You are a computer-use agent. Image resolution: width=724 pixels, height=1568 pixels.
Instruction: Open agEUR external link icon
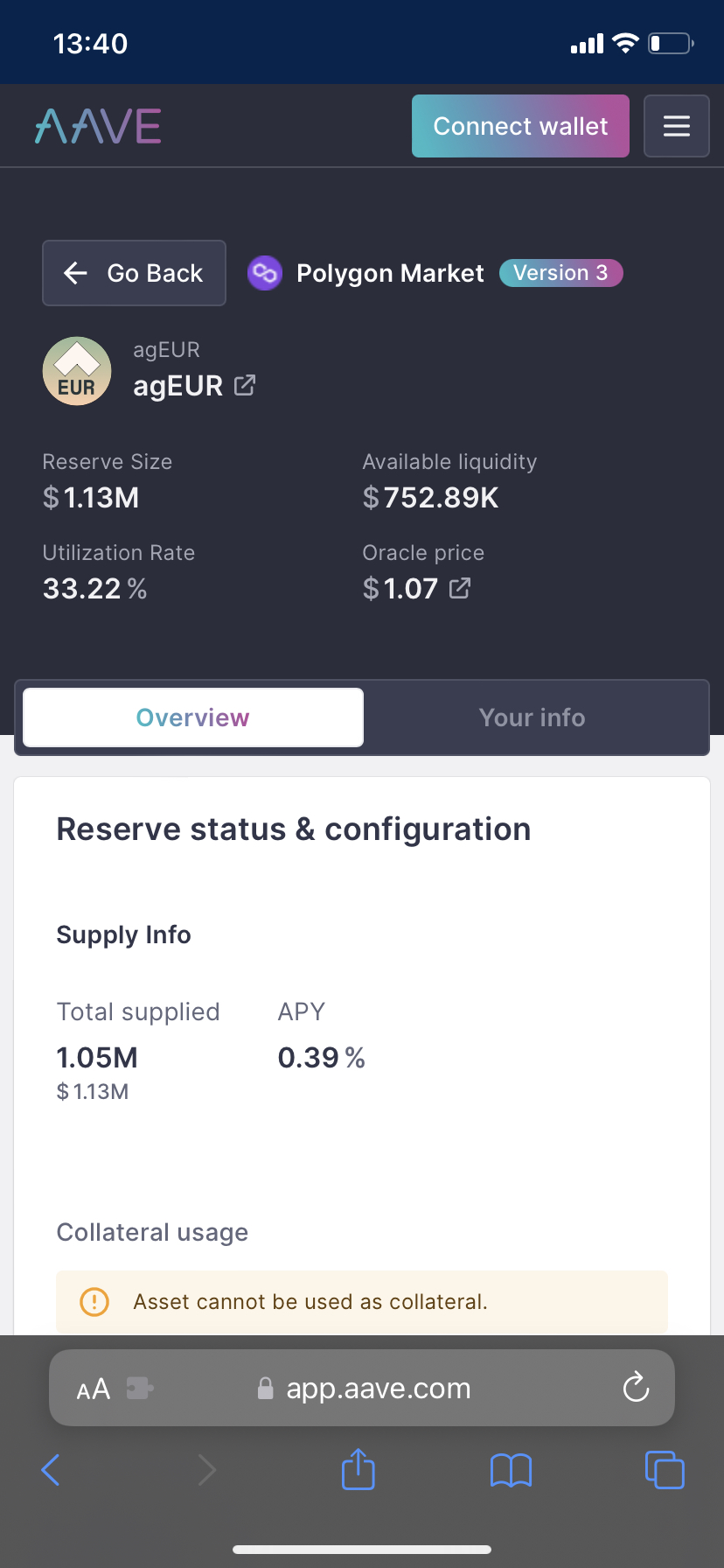click(x=245, y=384)
